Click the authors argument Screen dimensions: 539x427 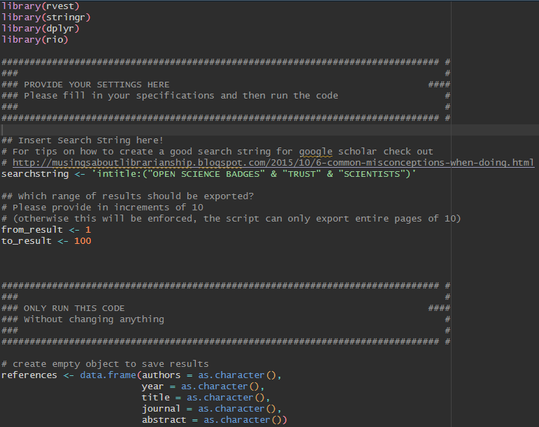coord(161,375)
